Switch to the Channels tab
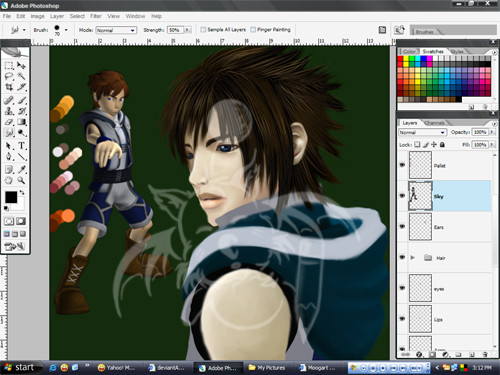Viewport: 500px width, 375px height. tap(435, 123)
